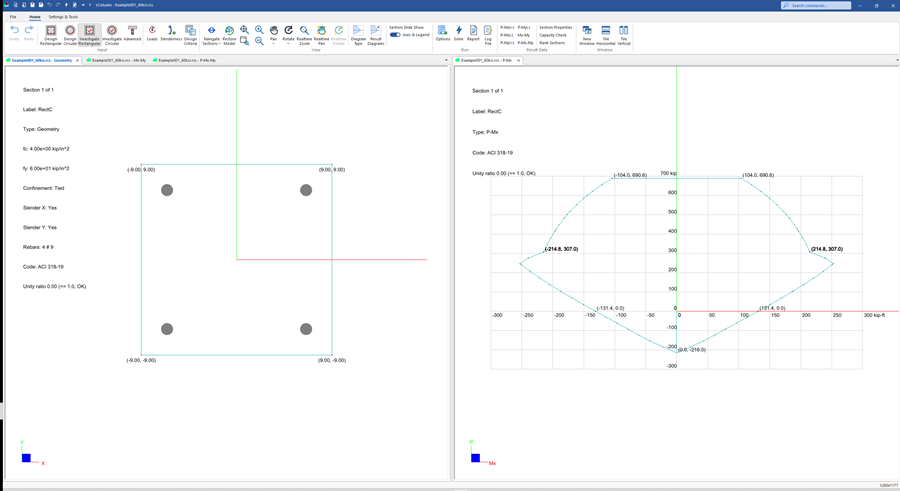Switch to the Home ribbon tab
The width and height of the screenshot is (900, 491).
tap(34, 17)
